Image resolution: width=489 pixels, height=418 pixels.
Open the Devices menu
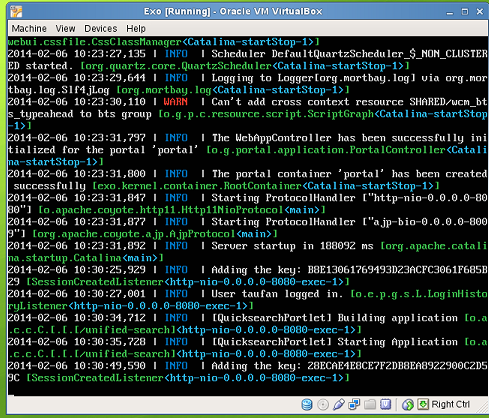[101, 29]
